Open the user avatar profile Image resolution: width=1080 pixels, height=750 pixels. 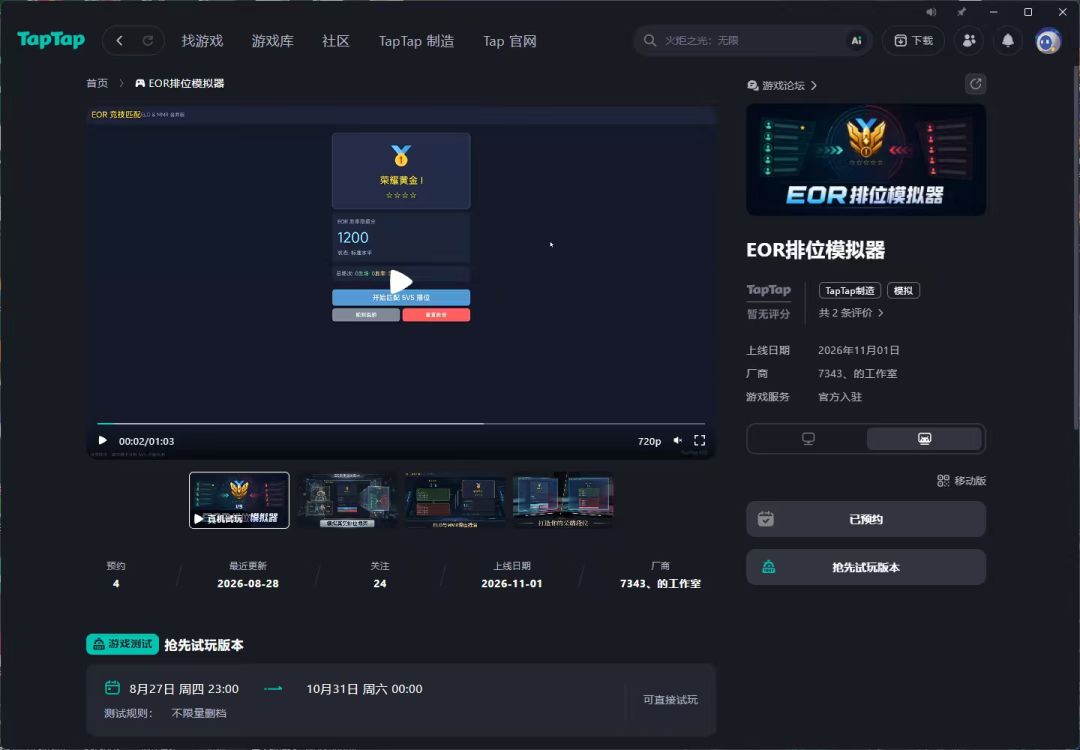1048,41
